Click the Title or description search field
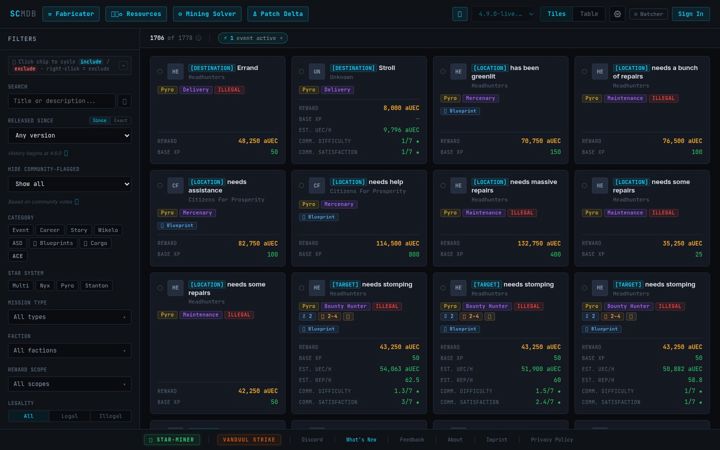720x450 pixels. click(x=62, y=101)
